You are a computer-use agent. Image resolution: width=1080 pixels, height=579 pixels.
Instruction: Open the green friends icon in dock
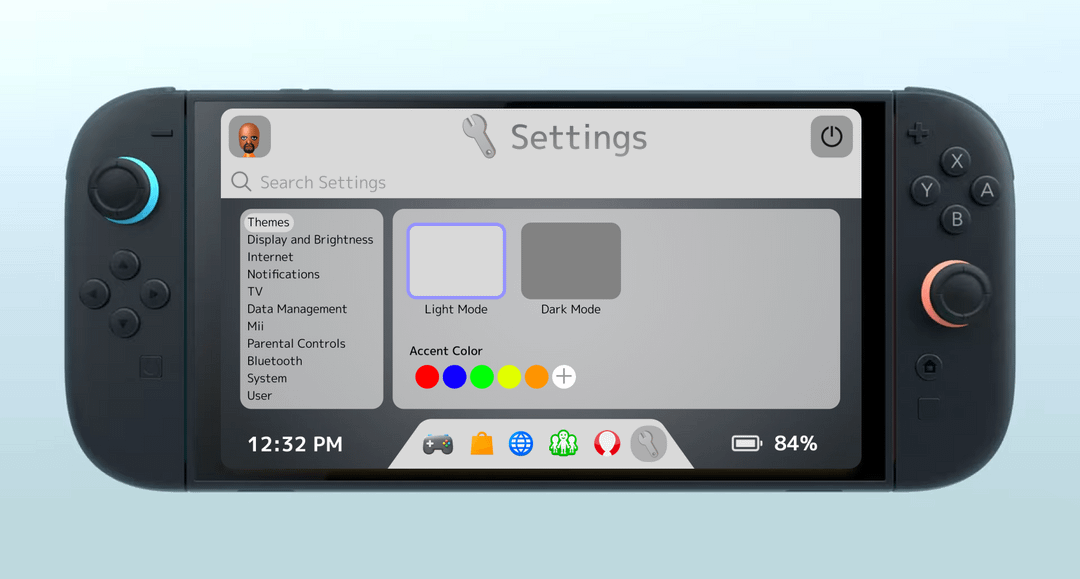tap(563, 444)
